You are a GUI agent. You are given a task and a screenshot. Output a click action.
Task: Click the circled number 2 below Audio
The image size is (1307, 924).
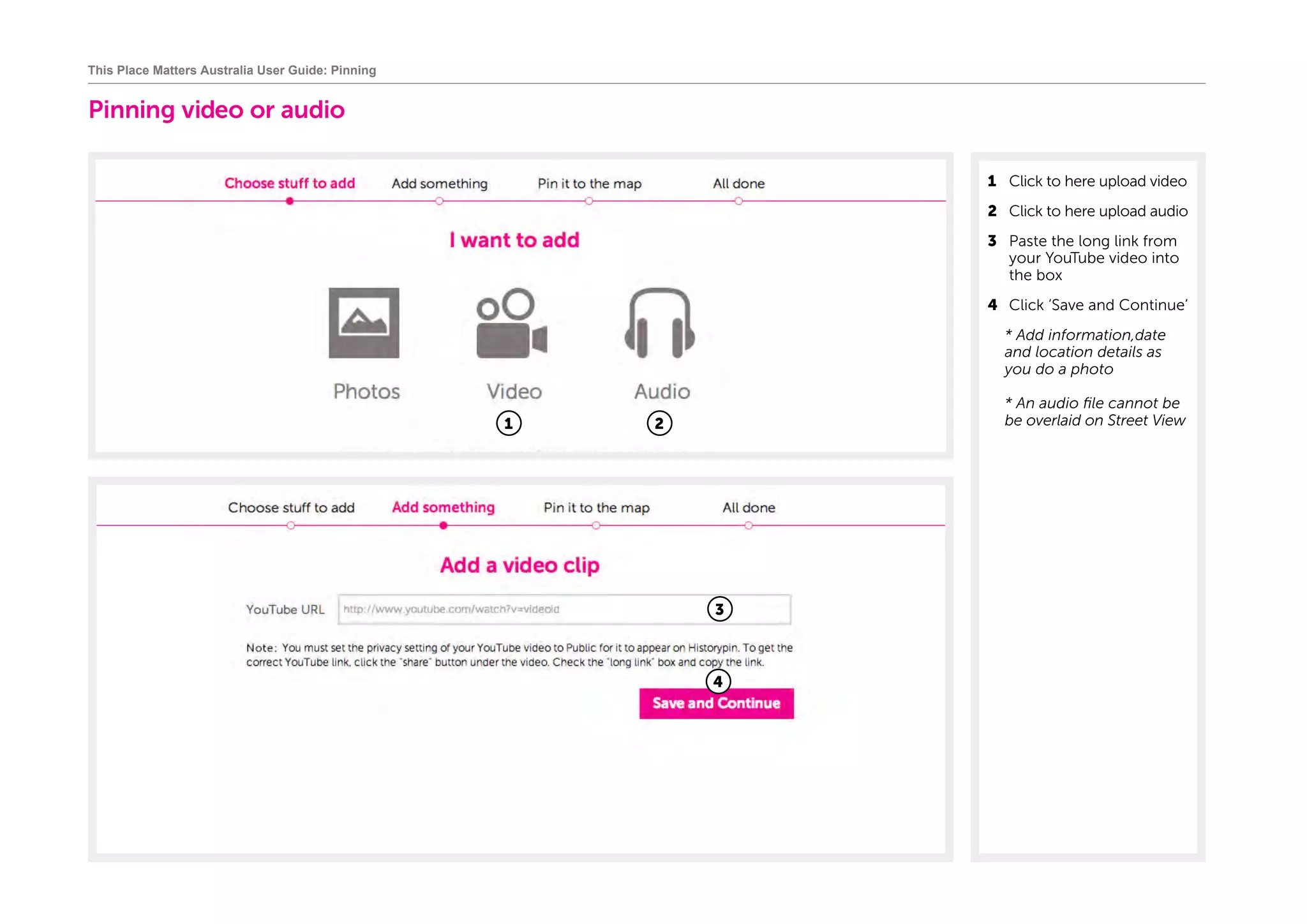(659, 423)
